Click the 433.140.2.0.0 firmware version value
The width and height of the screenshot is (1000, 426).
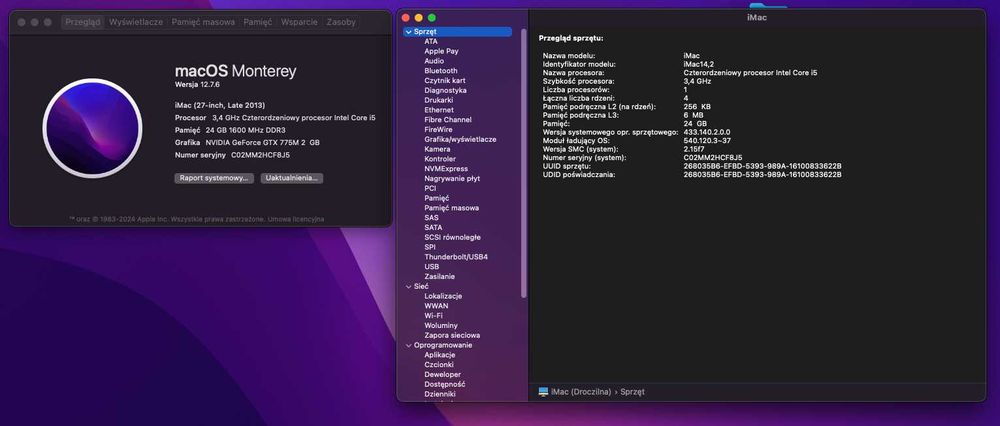[707, 132]
